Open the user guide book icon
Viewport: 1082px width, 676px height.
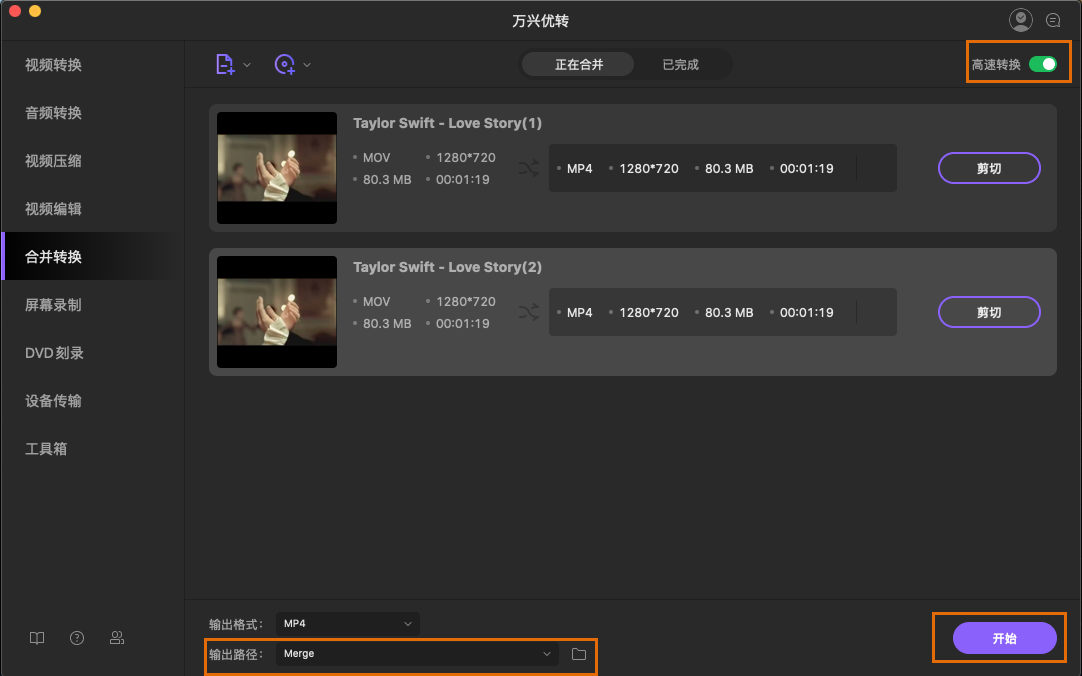(37, 638)
